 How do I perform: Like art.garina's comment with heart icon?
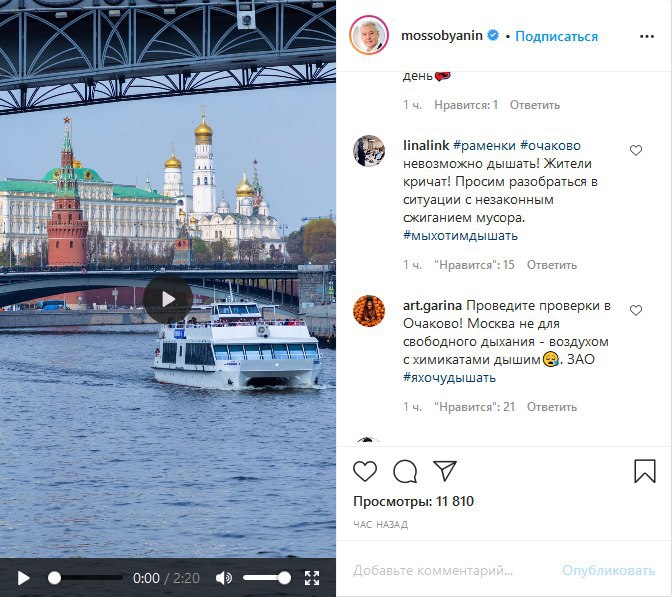(636, 310)
